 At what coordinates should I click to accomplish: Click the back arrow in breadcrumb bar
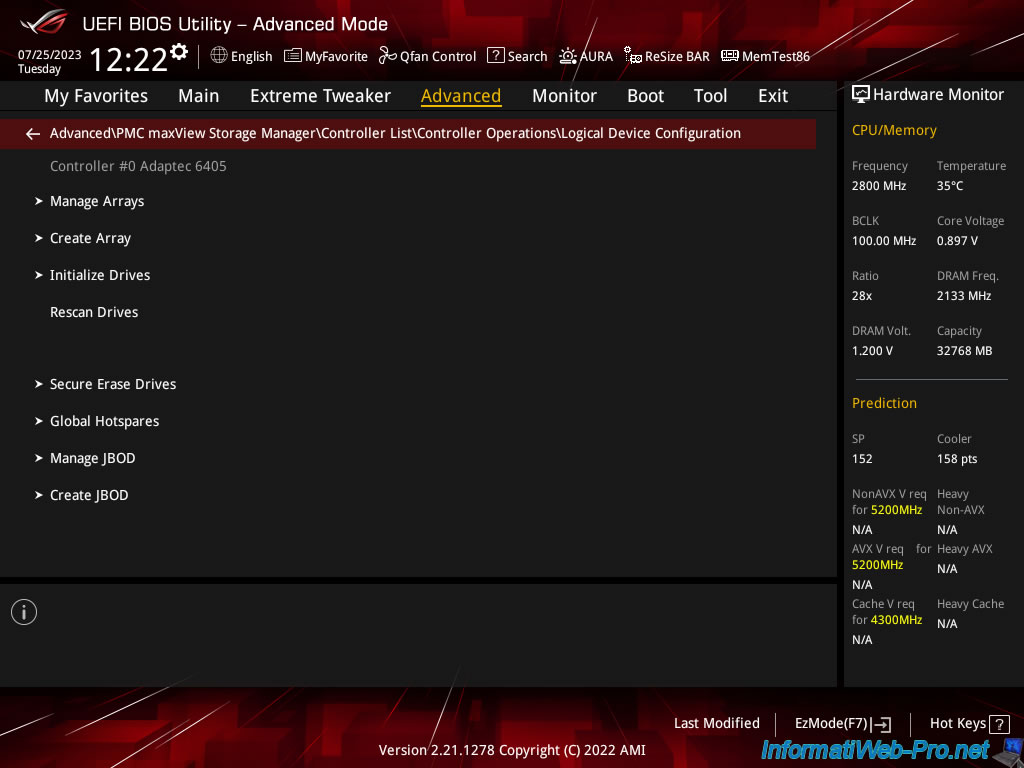pyautogui.click(x=33, y=134)
